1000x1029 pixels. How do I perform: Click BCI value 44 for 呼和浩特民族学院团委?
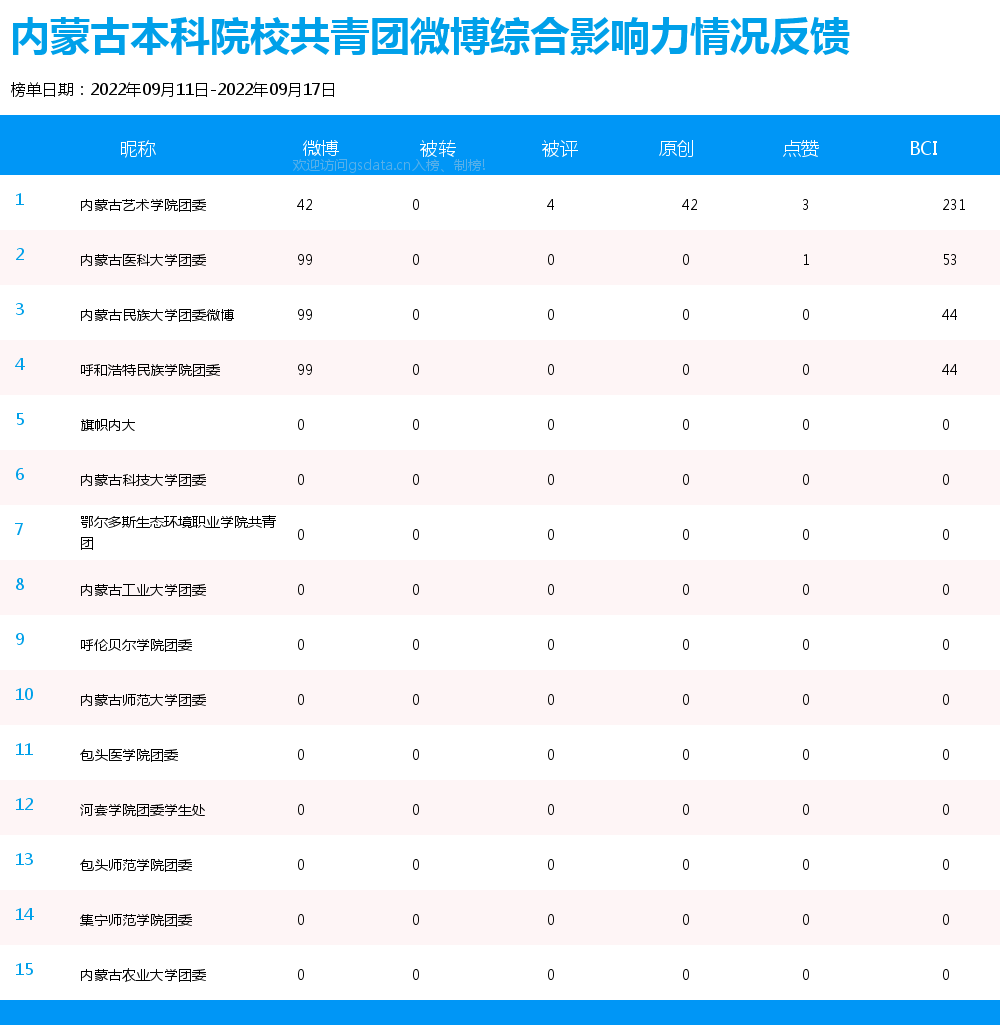click(949, 370)
